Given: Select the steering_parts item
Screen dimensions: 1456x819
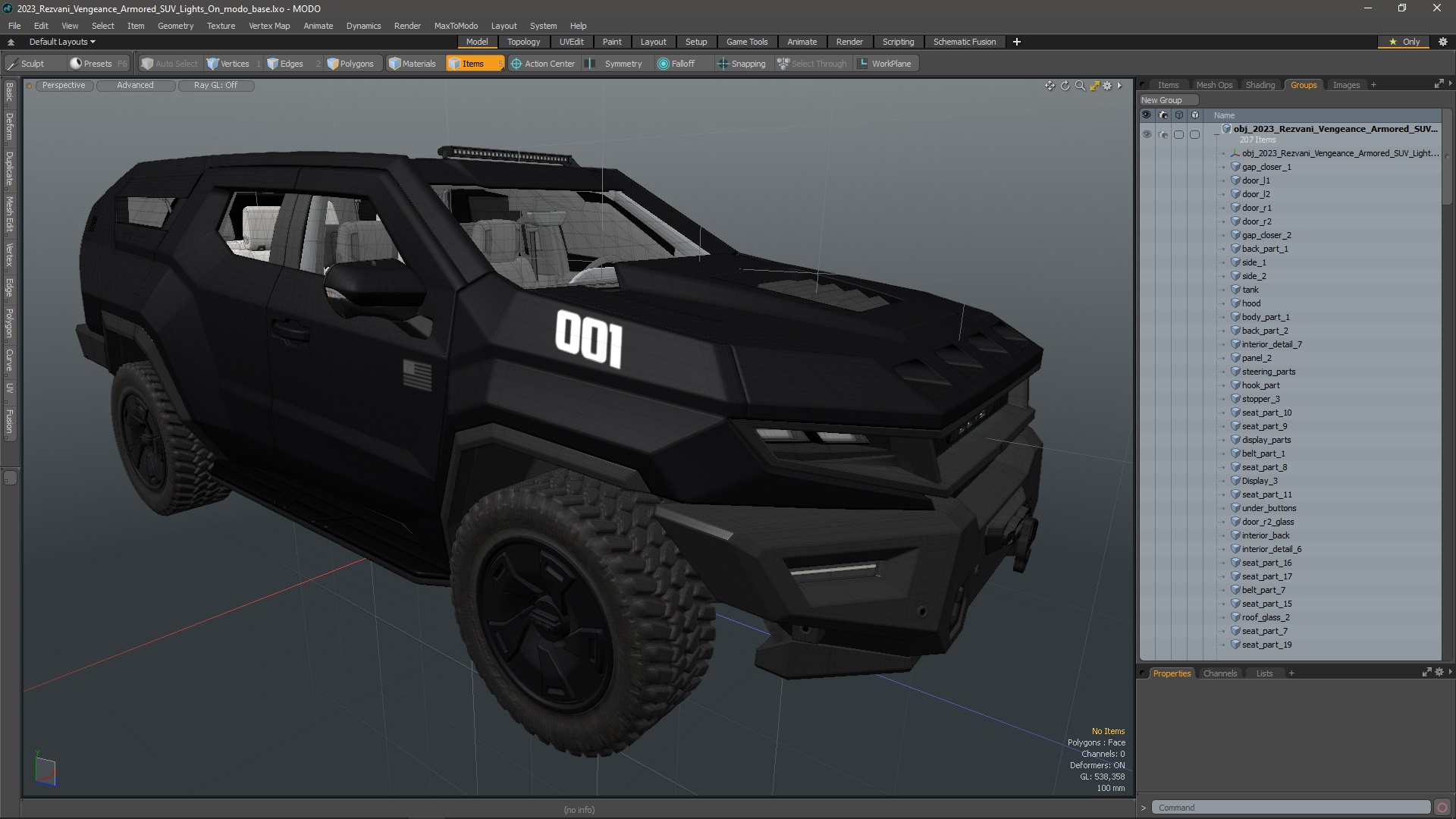Looking at the screenshot, I should coord(1268,372).
